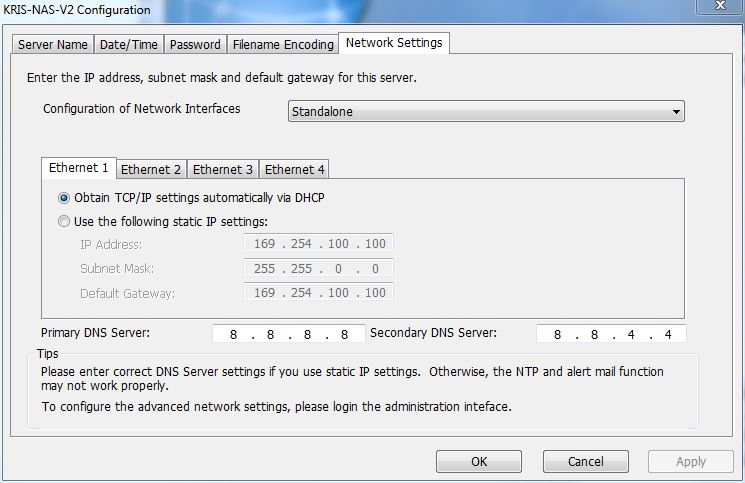Click the Default Gateway field
745x483 pixels.
click(x=318, y=293)
